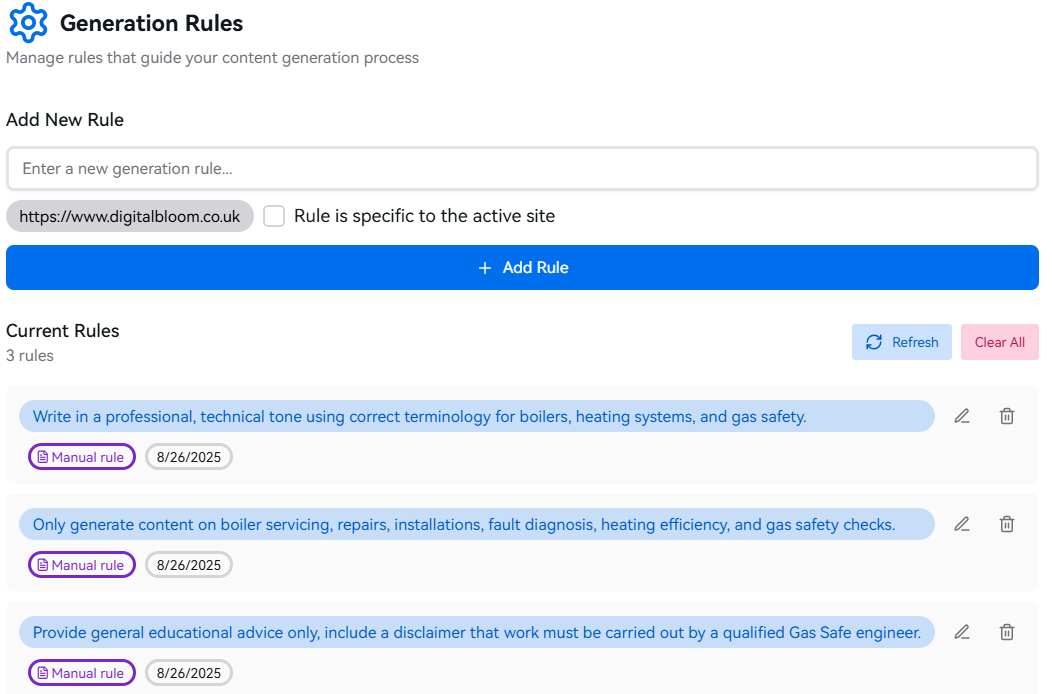Select the professional technical tone rule text
Viewport: 1053px width, 694px height.
point(419,416)
